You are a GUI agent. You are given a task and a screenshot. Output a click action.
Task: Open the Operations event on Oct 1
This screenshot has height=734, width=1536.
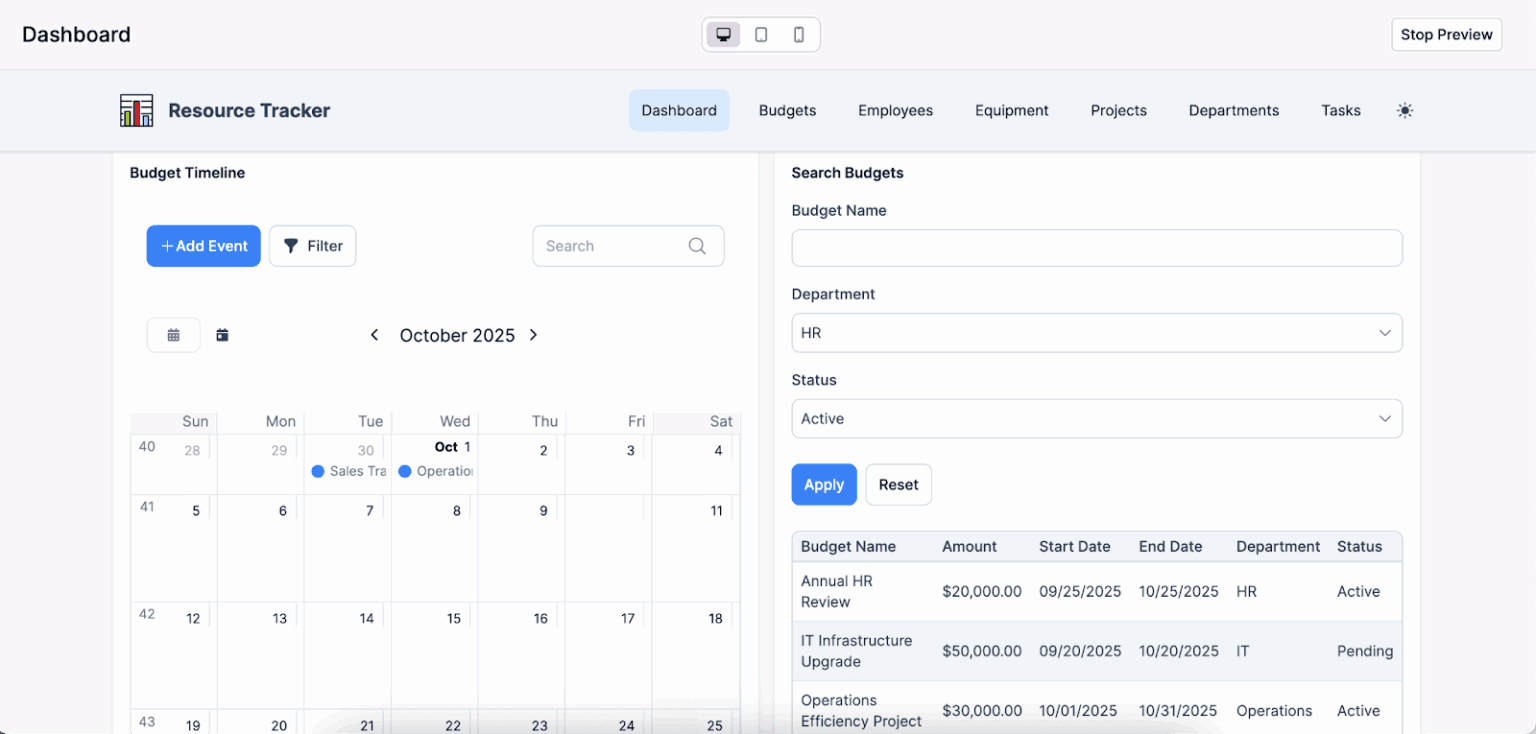point(435,471)
